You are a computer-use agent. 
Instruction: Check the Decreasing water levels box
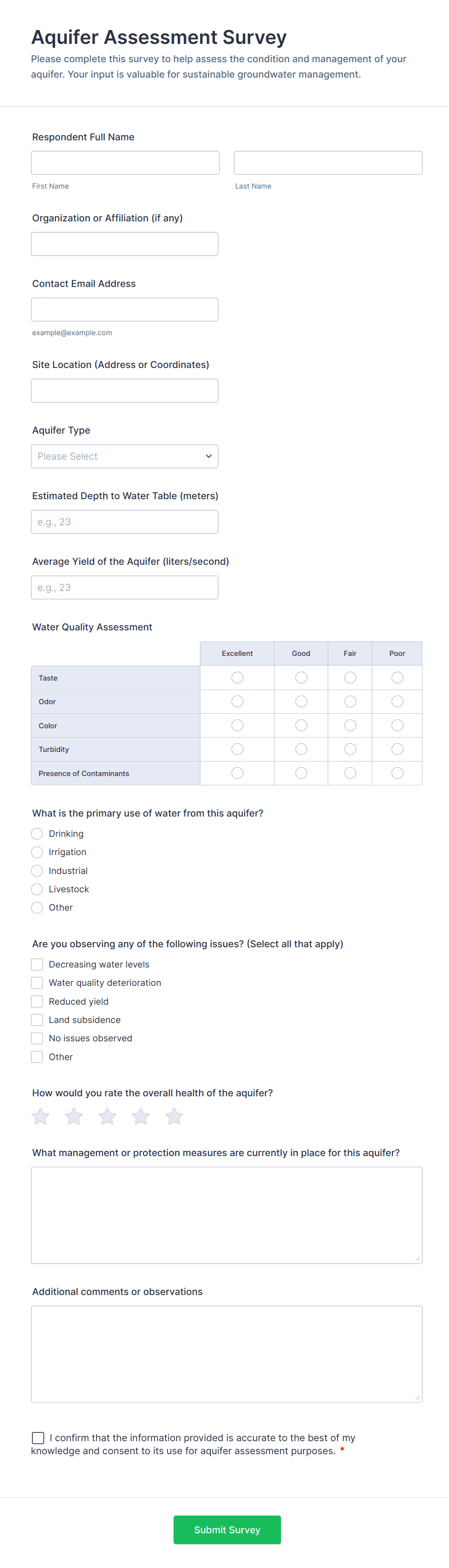[37, 965]
